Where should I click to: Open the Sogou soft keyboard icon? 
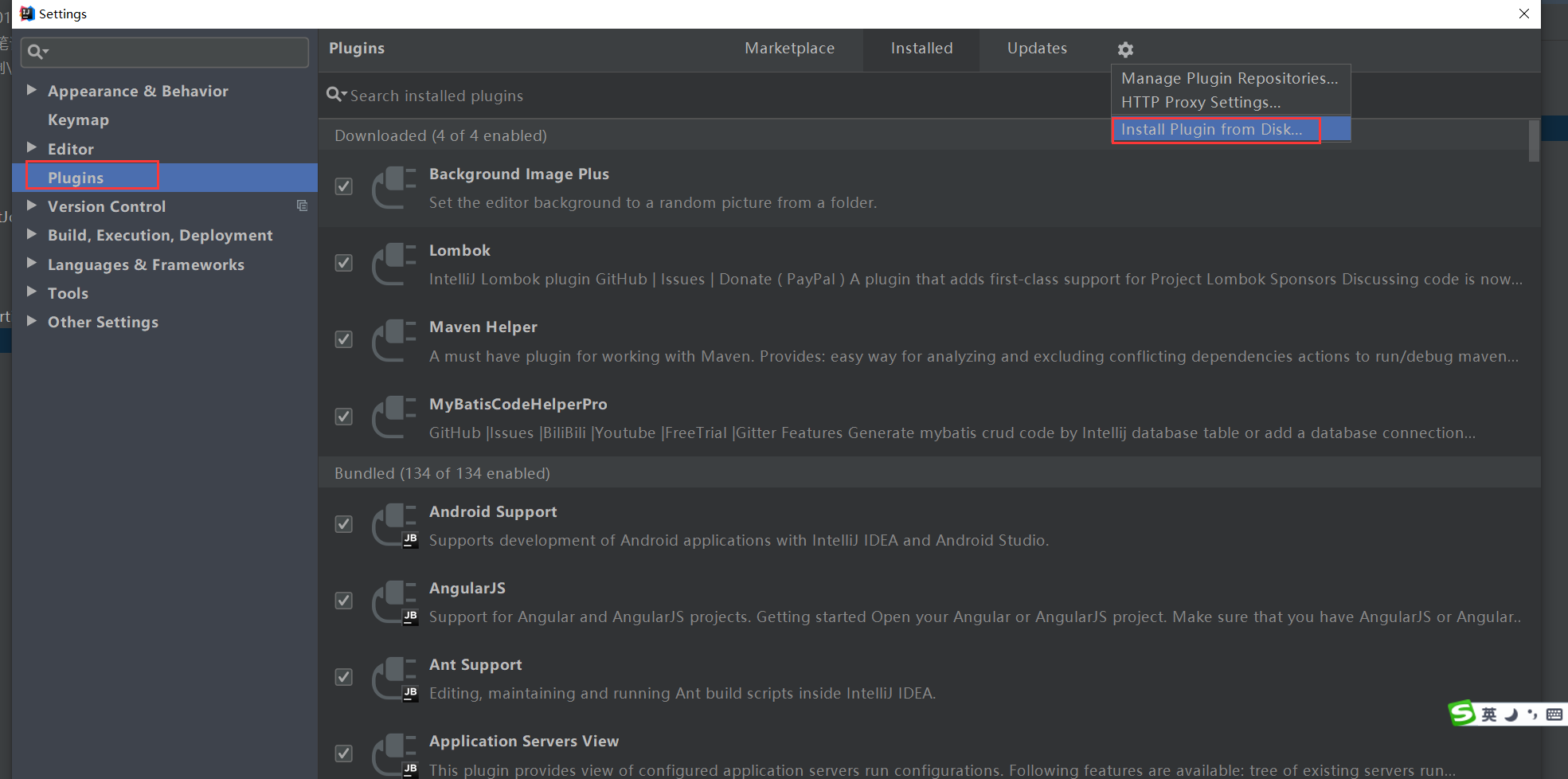[1554, 714]
